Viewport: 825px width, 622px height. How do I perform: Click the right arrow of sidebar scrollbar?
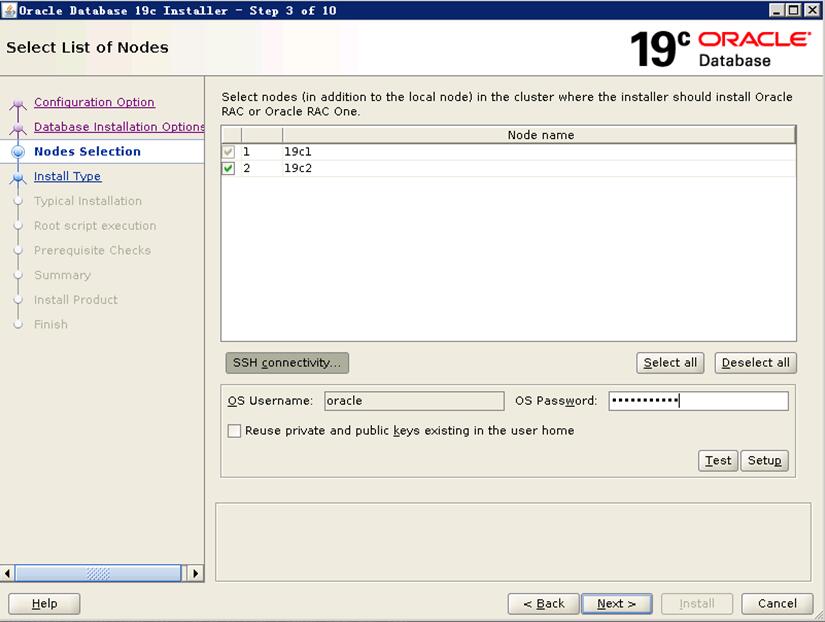pyautogui.click(x=195, y=573)
